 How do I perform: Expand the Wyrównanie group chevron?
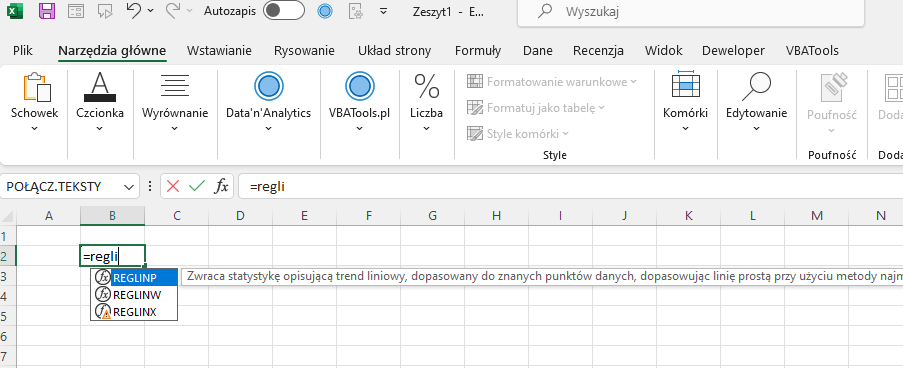tap(175, 128)
